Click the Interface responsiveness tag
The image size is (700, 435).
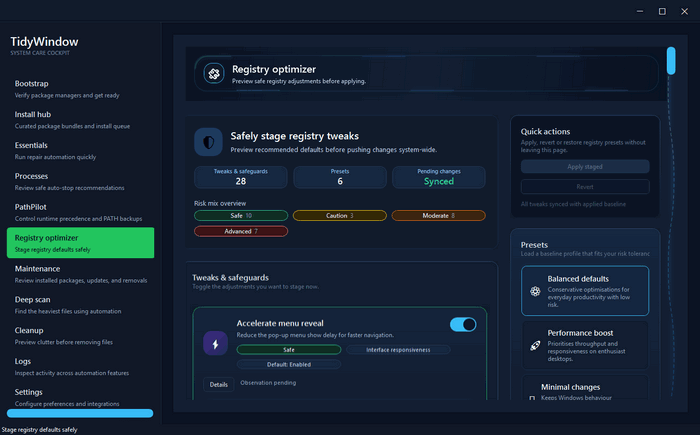point(398,350)
